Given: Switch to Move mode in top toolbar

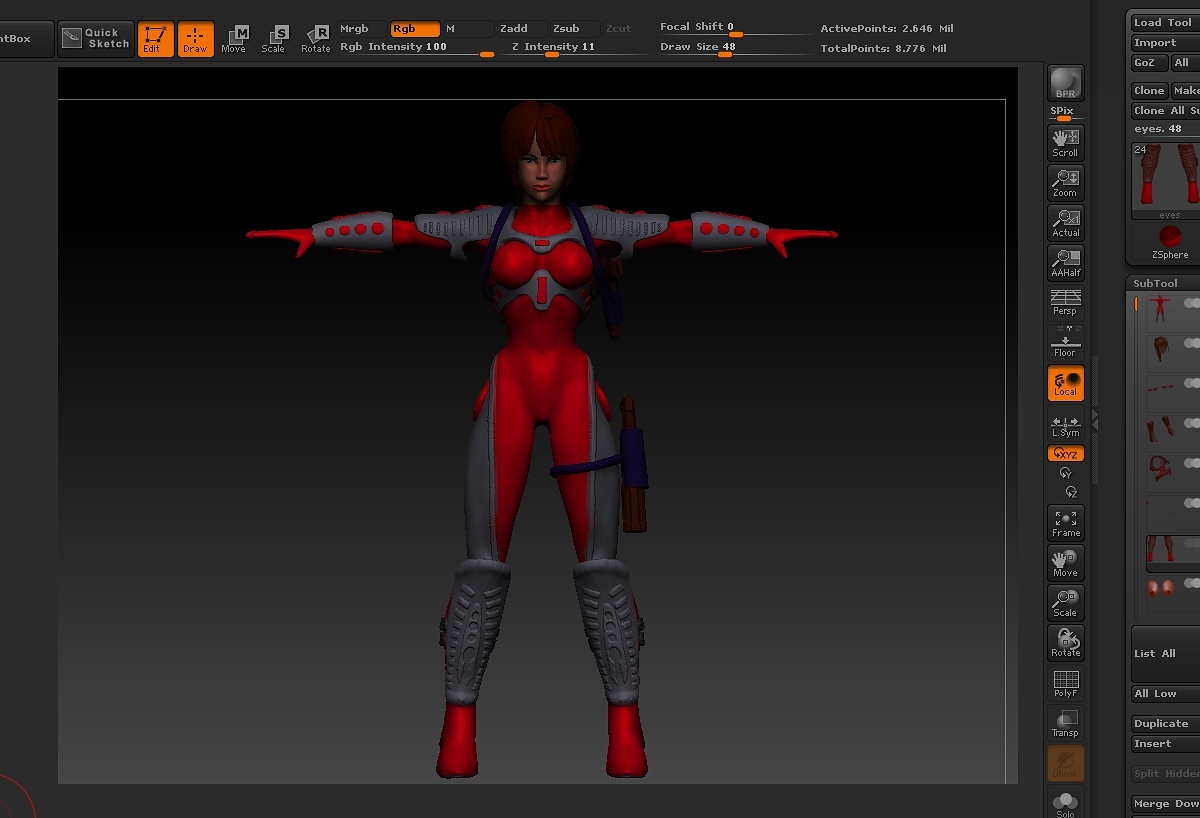Looking at the screenshot, I should pyautogui.click(x=234, y=39).
